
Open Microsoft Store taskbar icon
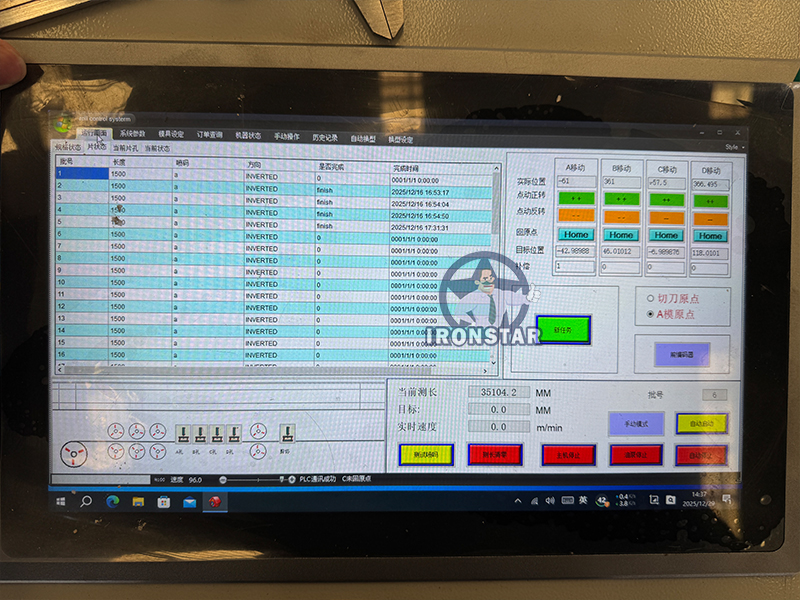[x=163, y=502]
